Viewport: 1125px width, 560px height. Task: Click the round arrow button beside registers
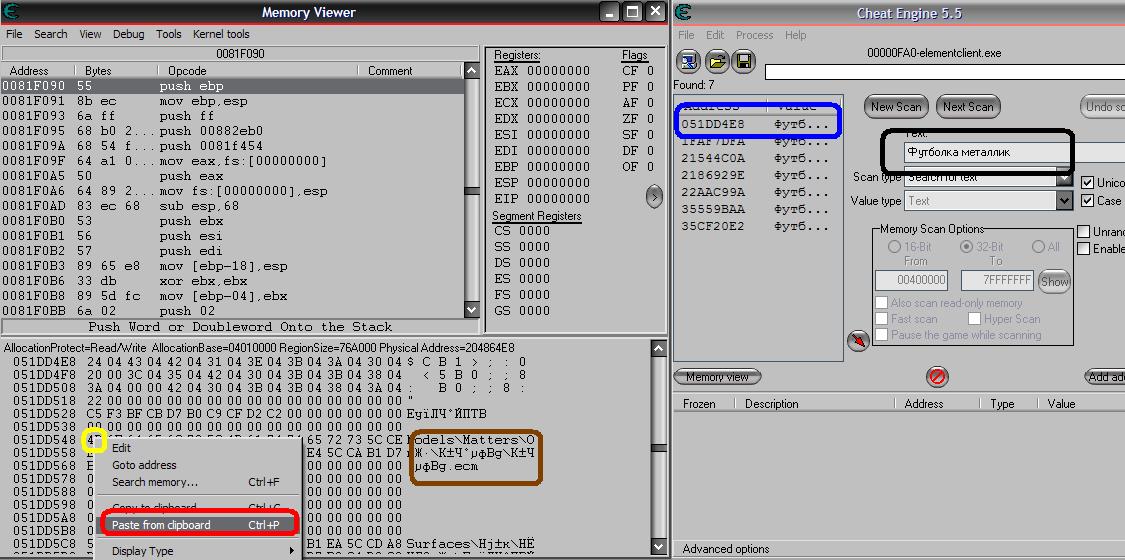[x=654, y=196]
